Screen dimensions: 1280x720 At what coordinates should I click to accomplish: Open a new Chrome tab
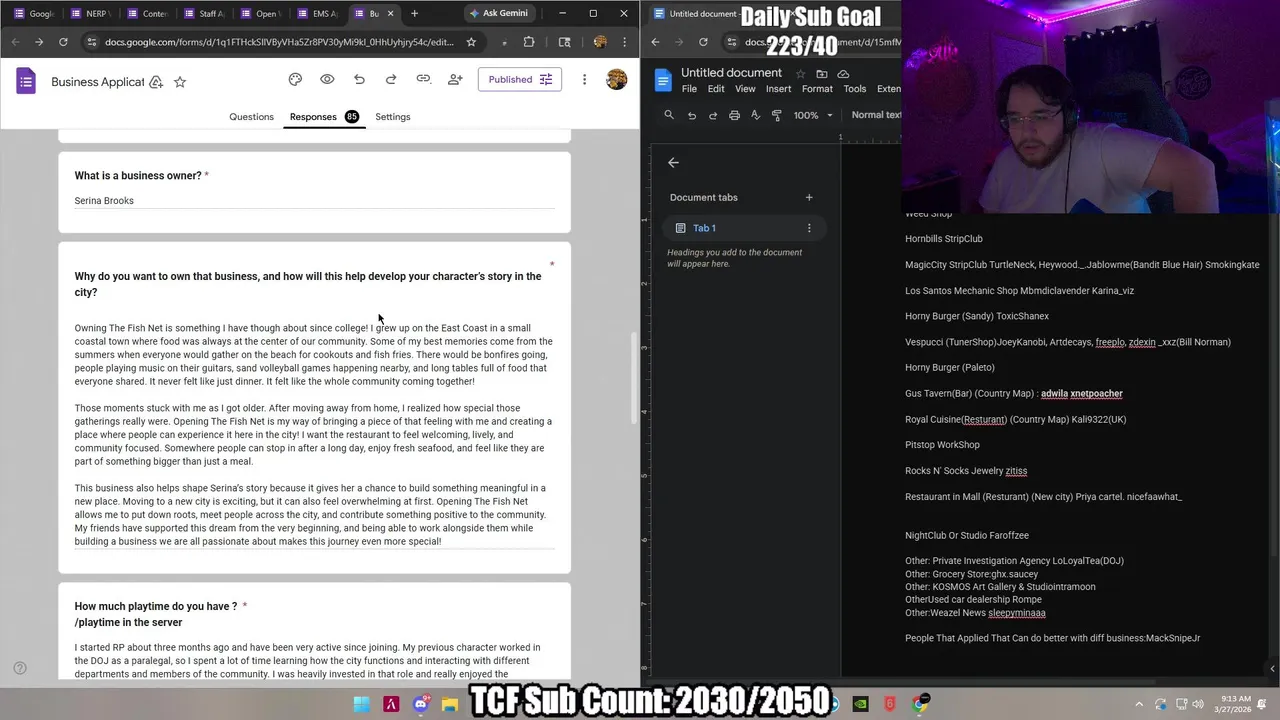[415, 13]
